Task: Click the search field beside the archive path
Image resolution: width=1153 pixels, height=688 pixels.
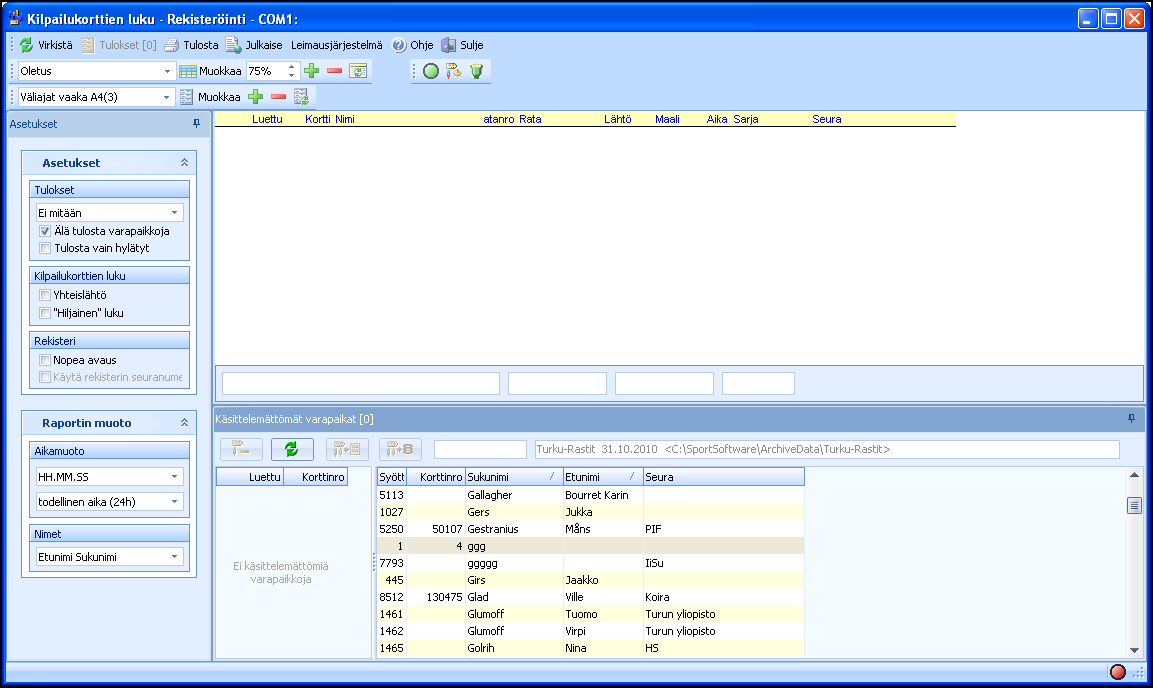Action: 480,449
